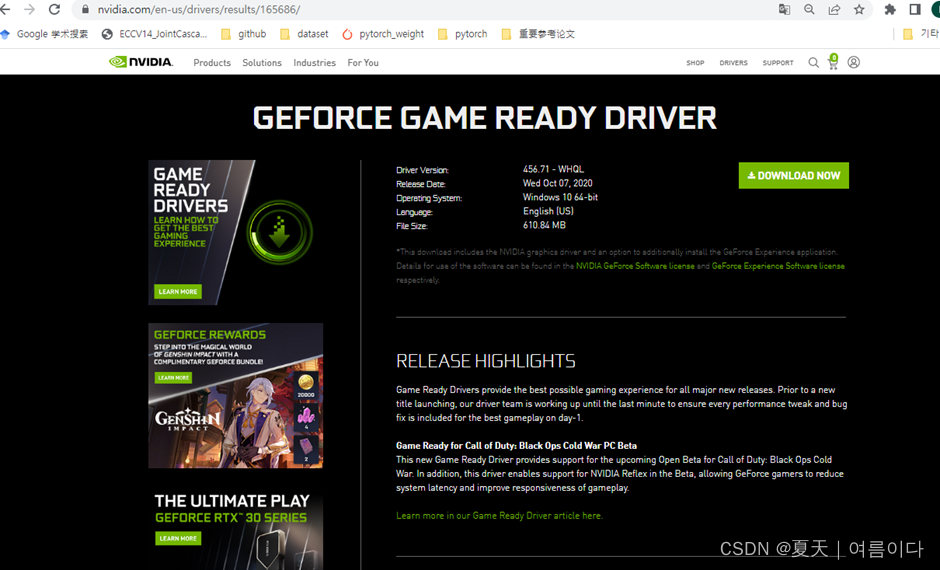Click the RELEASE HIGHLIGHTS heading
Screen dimensions: 940x570
tap(486, 361)
